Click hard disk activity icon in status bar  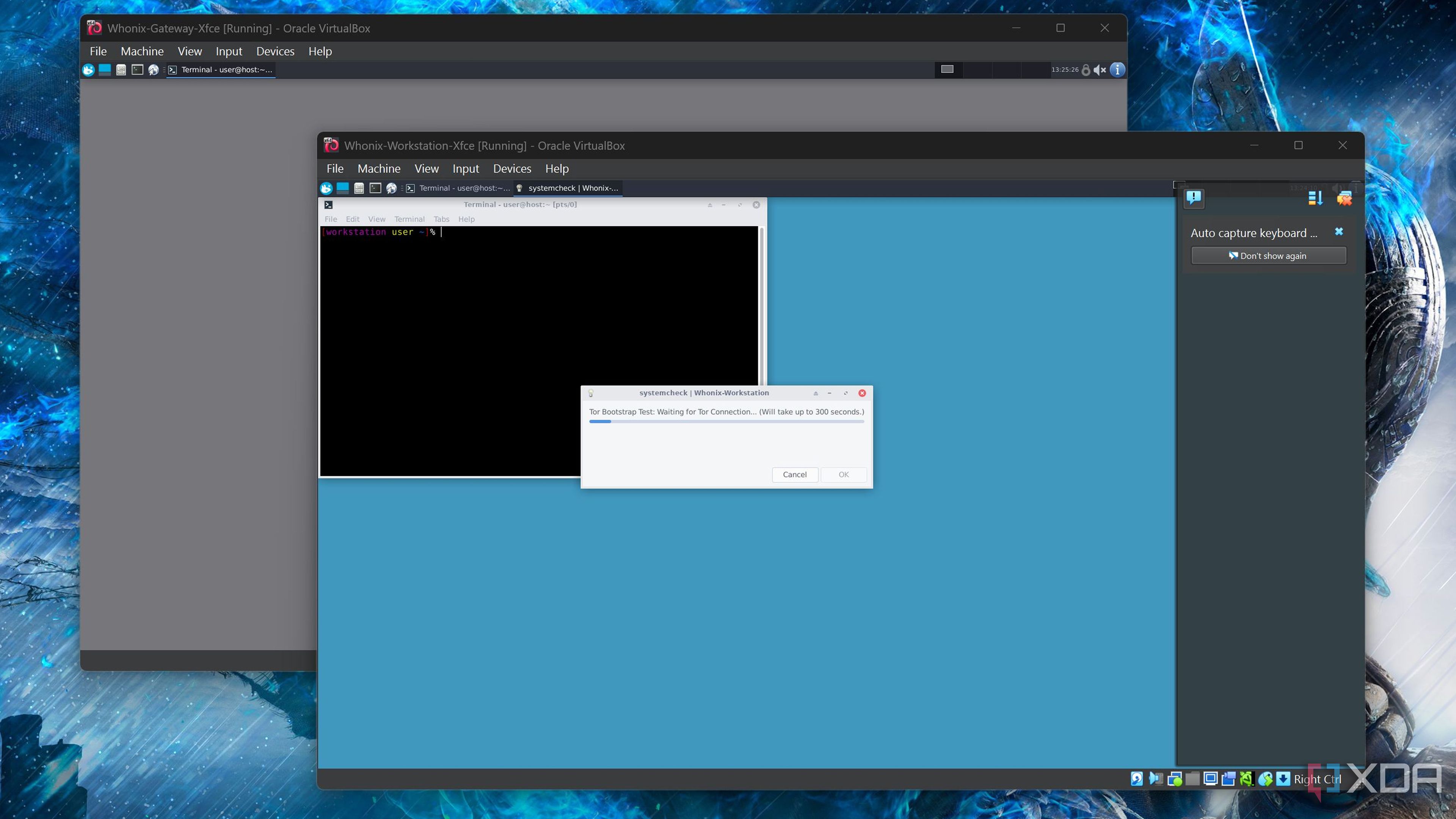[1137, 779]
